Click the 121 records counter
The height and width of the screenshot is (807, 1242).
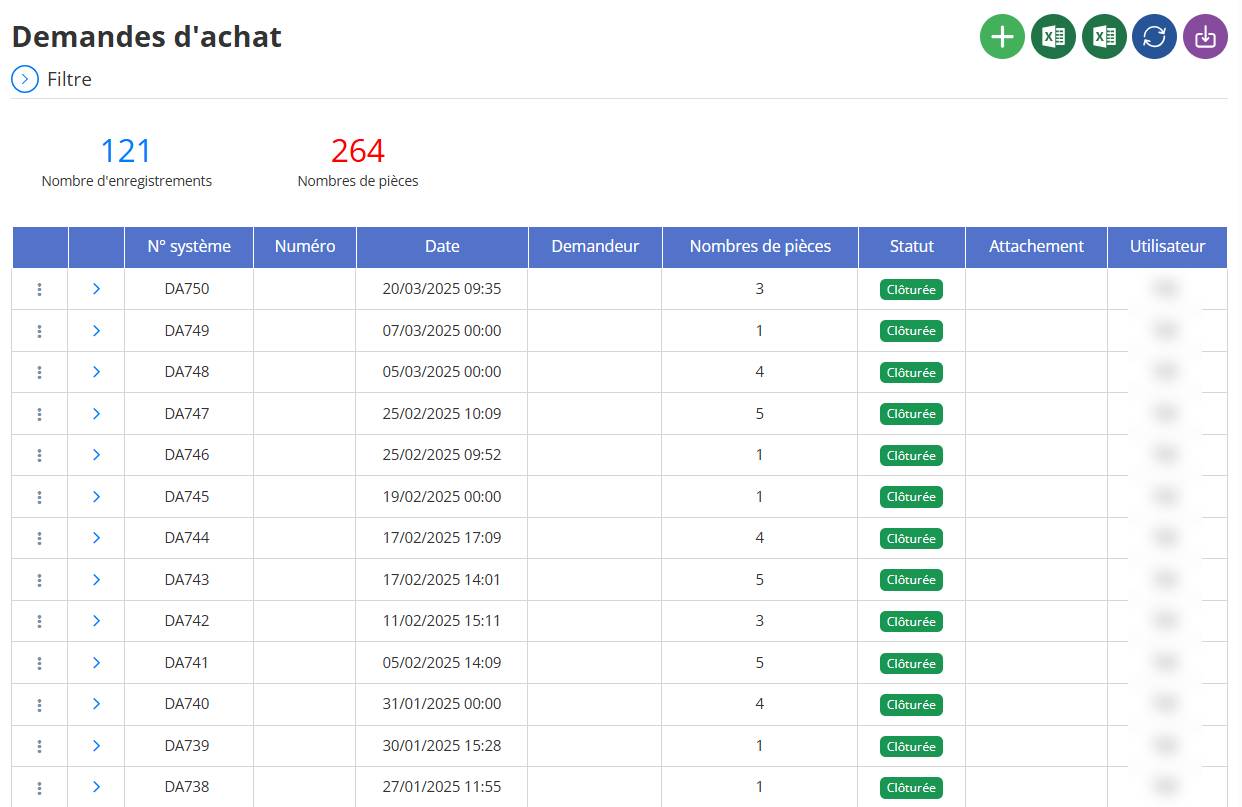click(x=126, y=151)
